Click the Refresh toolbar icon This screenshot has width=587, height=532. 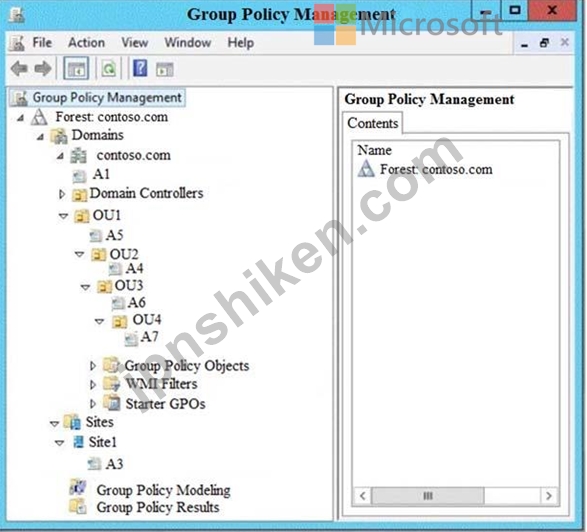coord(109,69)
